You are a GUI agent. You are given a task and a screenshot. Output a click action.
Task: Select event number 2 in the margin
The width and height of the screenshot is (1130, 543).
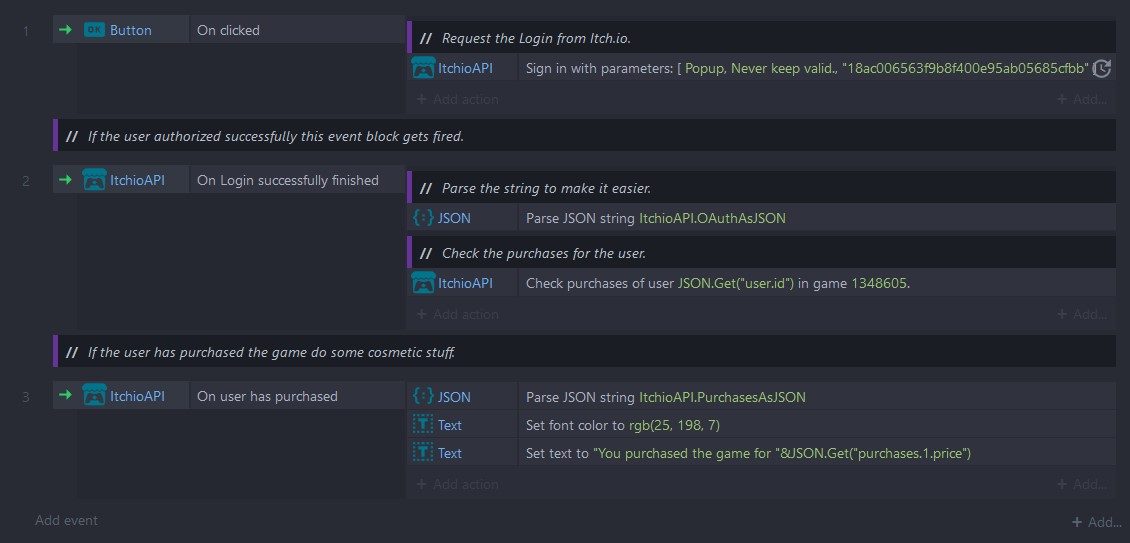point(26,181)
